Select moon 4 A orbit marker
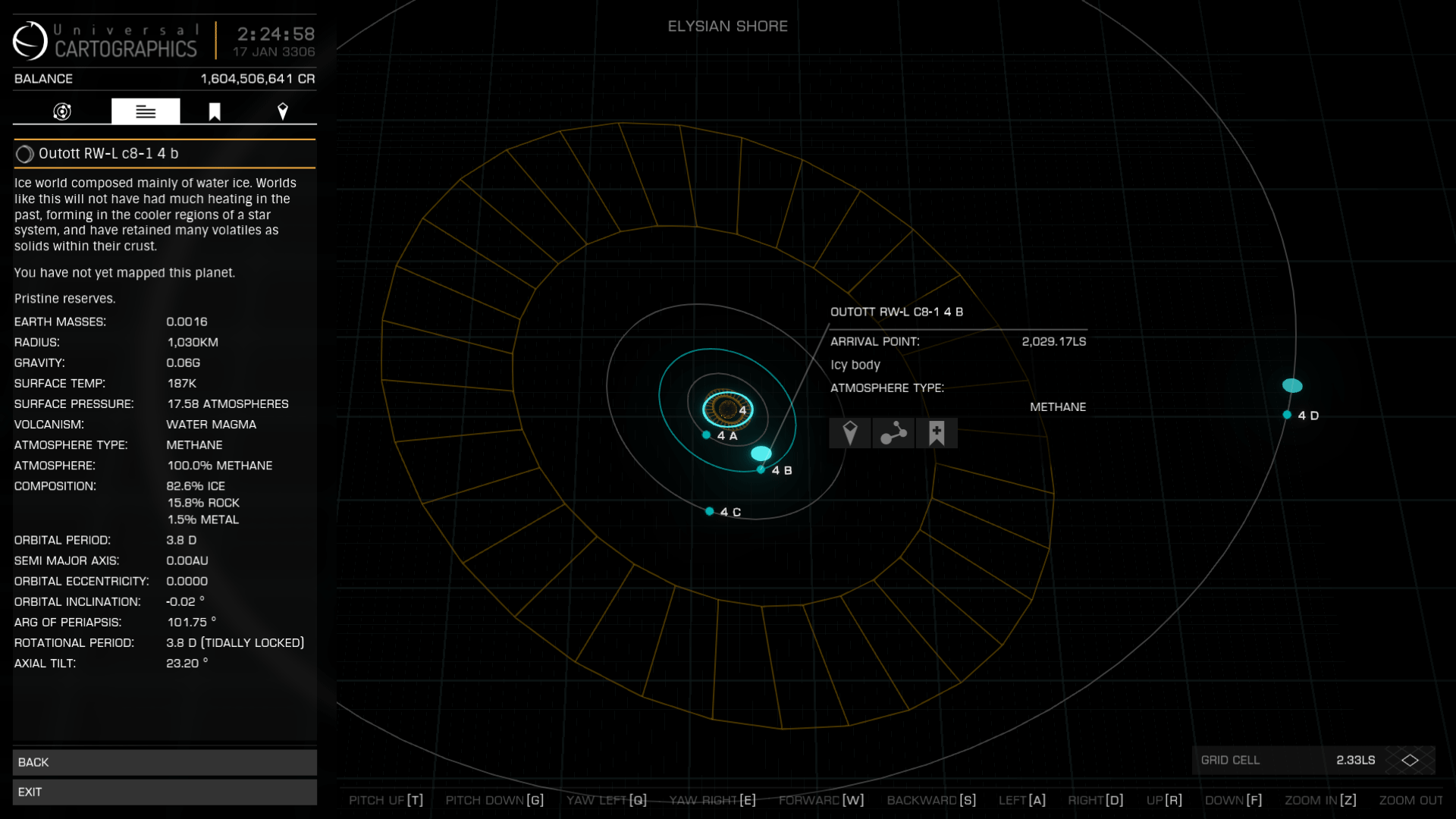The height and width of the screenshot is (819, 1456). pyautogui.click(x=707, y=435)
